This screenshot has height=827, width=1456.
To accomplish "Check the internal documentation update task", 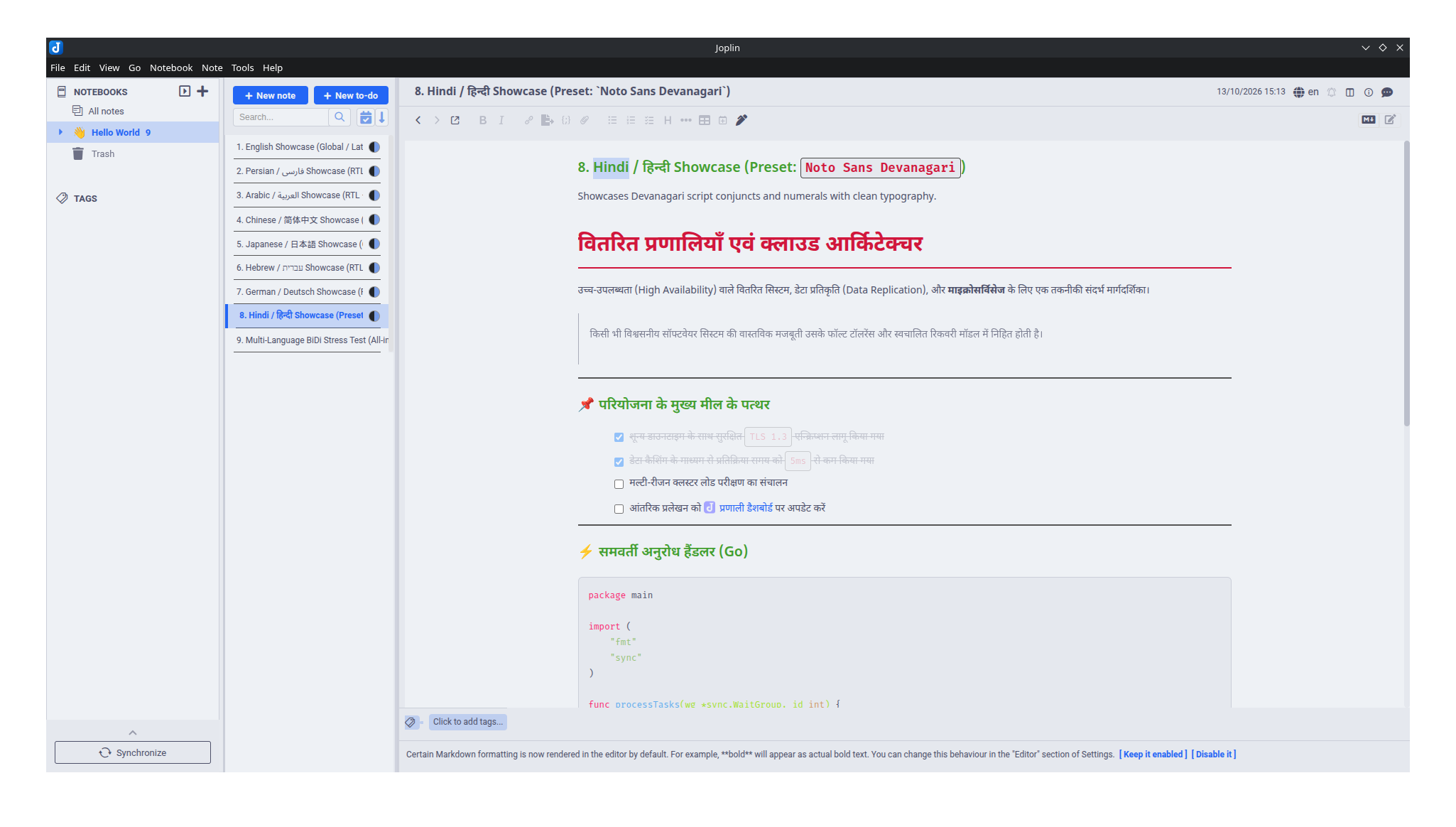I will 619,509.
